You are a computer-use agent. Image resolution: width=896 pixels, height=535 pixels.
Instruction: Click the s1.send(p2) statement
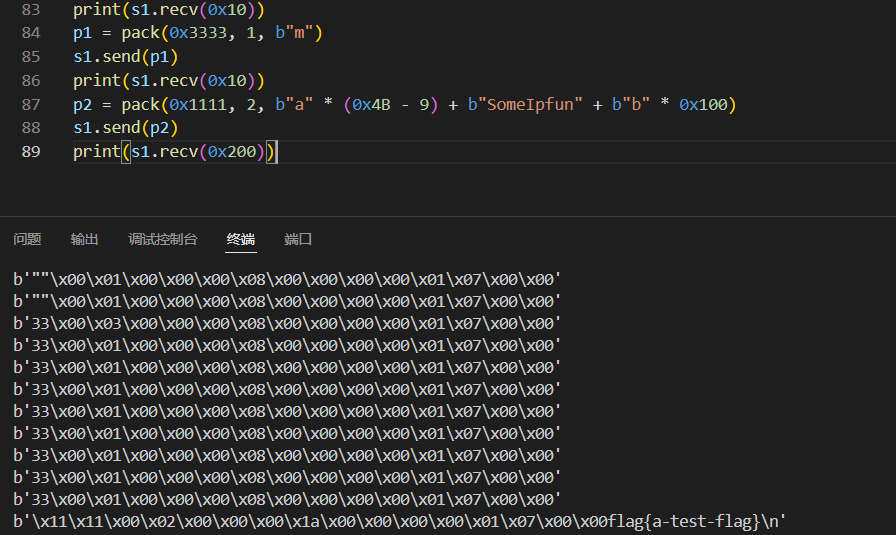(x=125, y=128)
